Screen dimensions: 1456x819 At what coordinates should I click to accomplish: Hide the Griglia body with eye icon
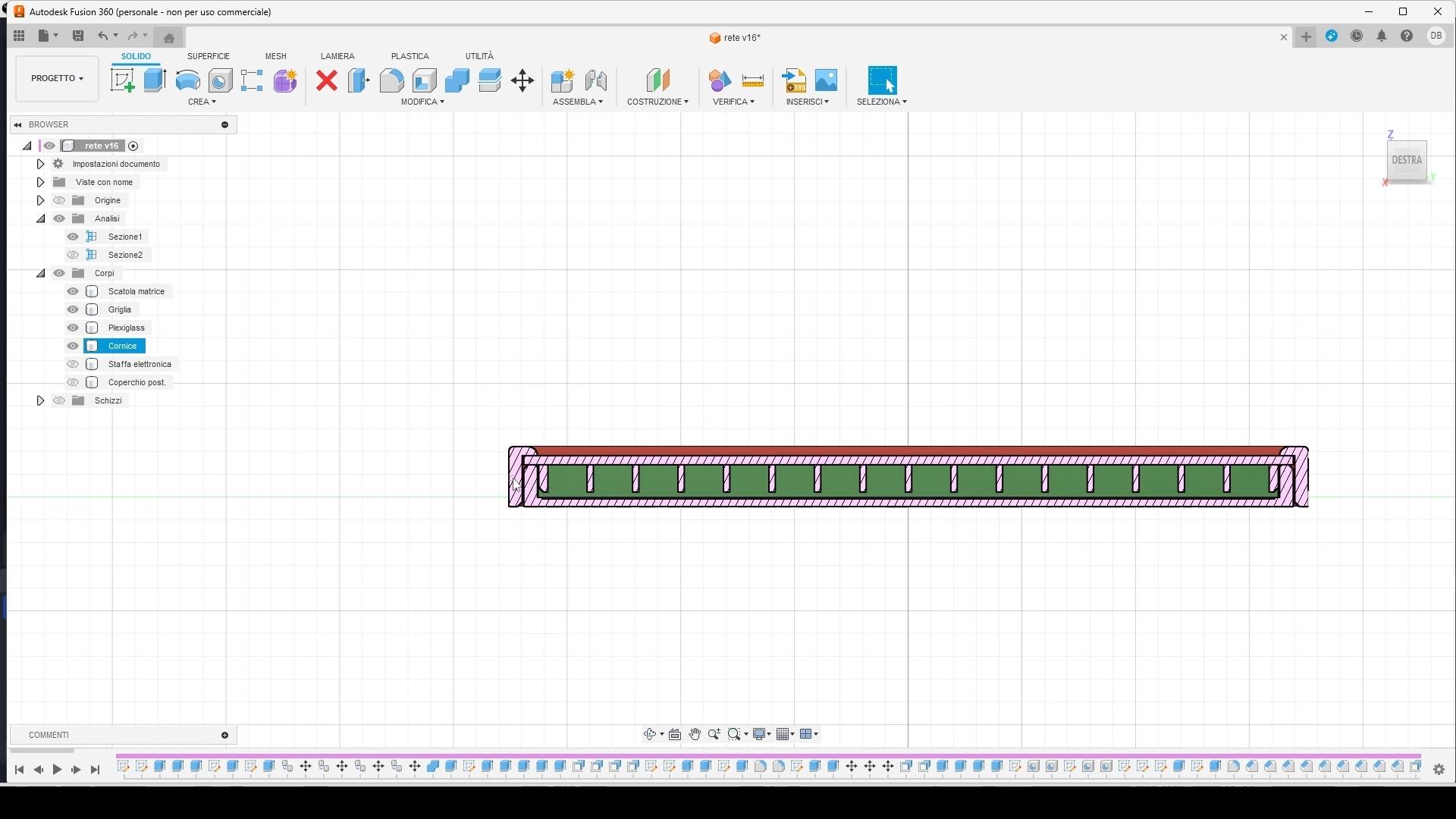[x=73, y=309]
